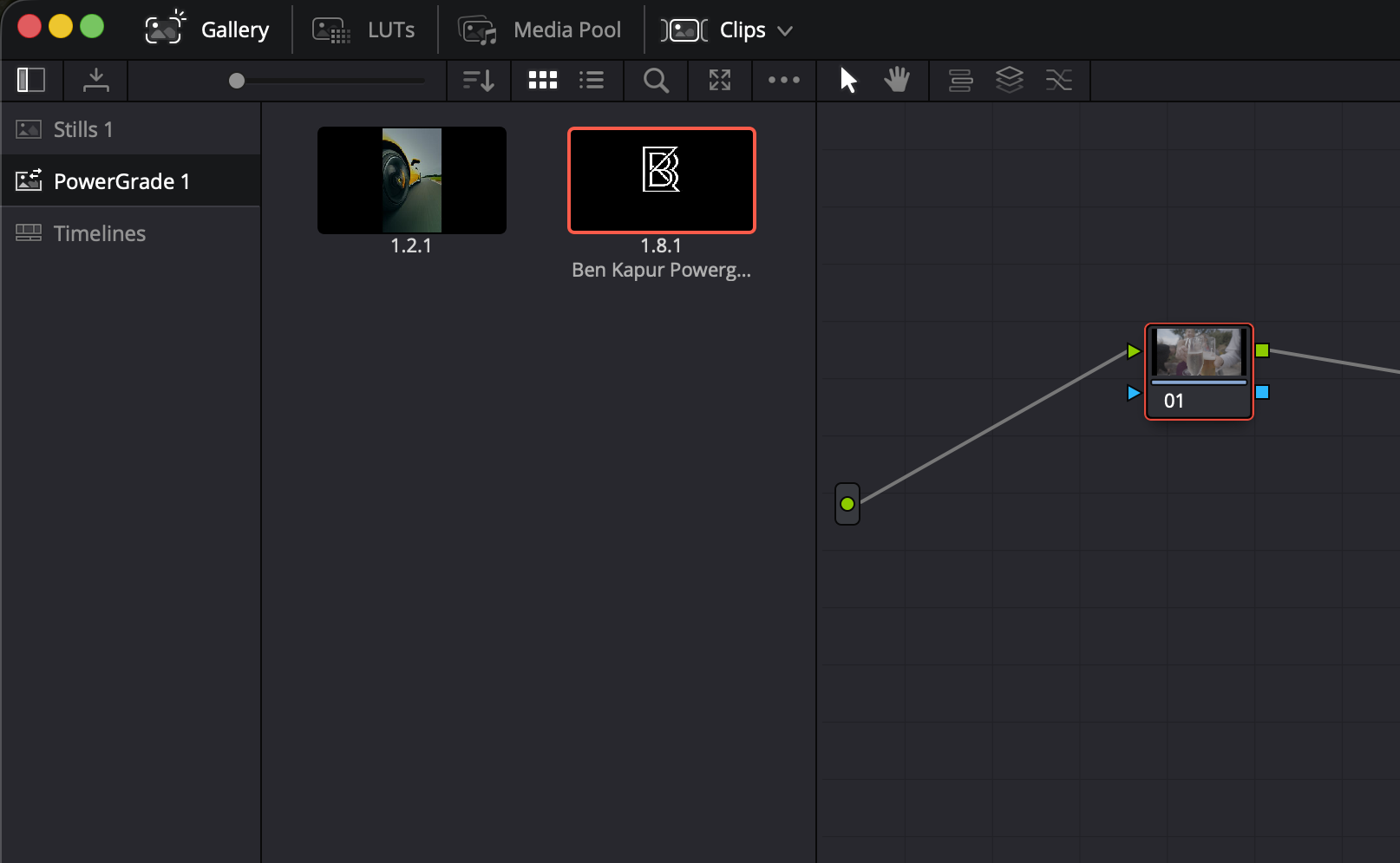
Task: Click the gallery search icon
Action: [x=656, y=80]
